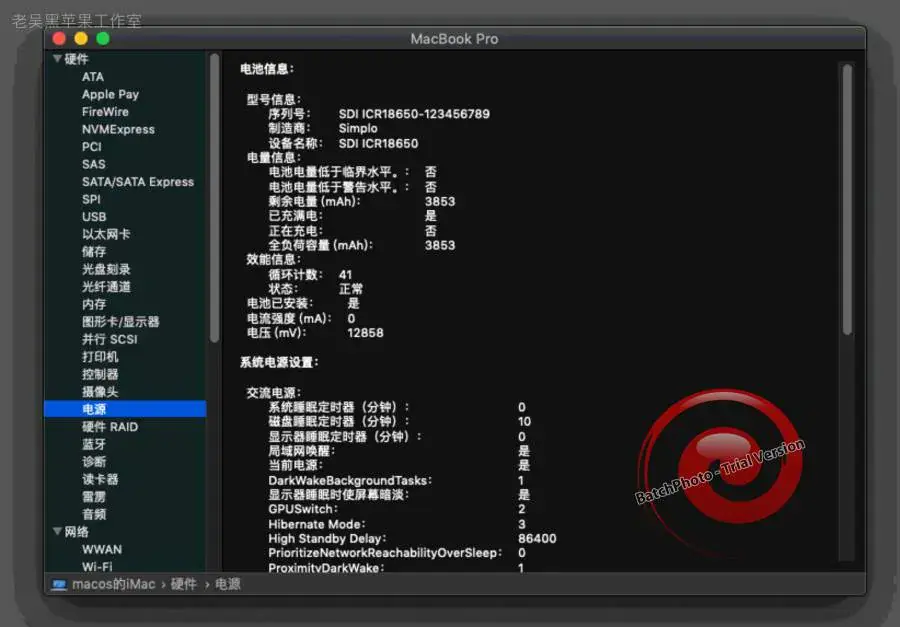Open the 内存 sidebar entry
900x627 pixels.
pos(94,304)
